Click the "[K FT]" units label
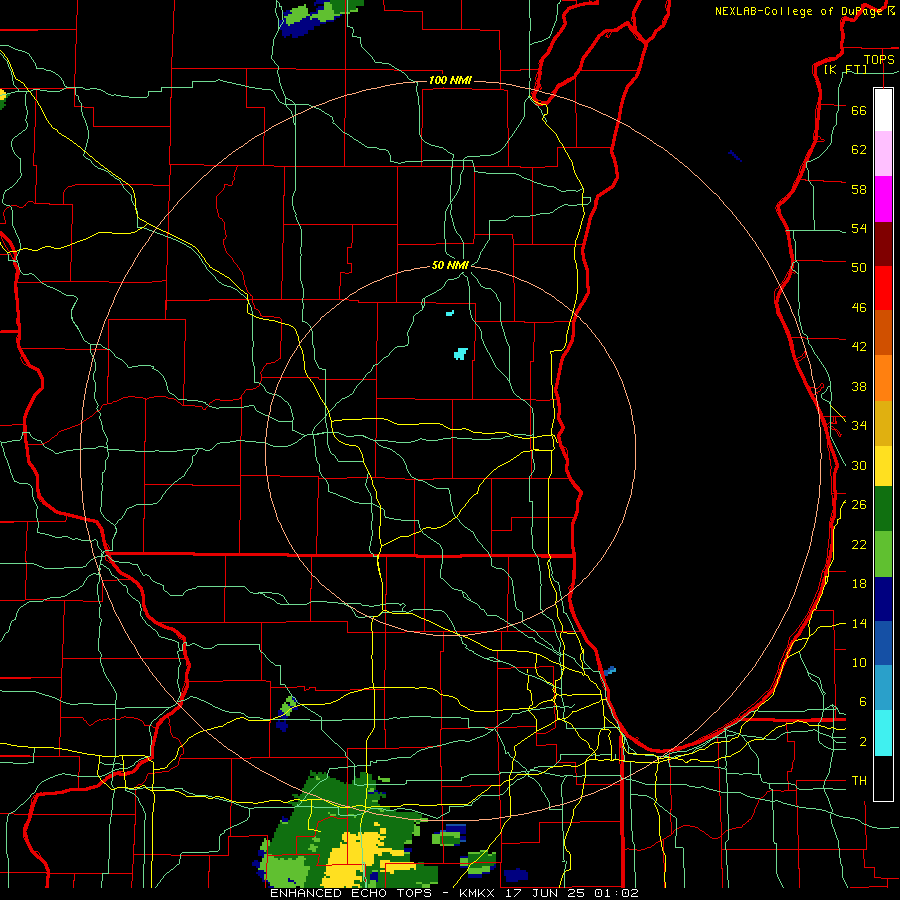 click(x=845, y=69)
